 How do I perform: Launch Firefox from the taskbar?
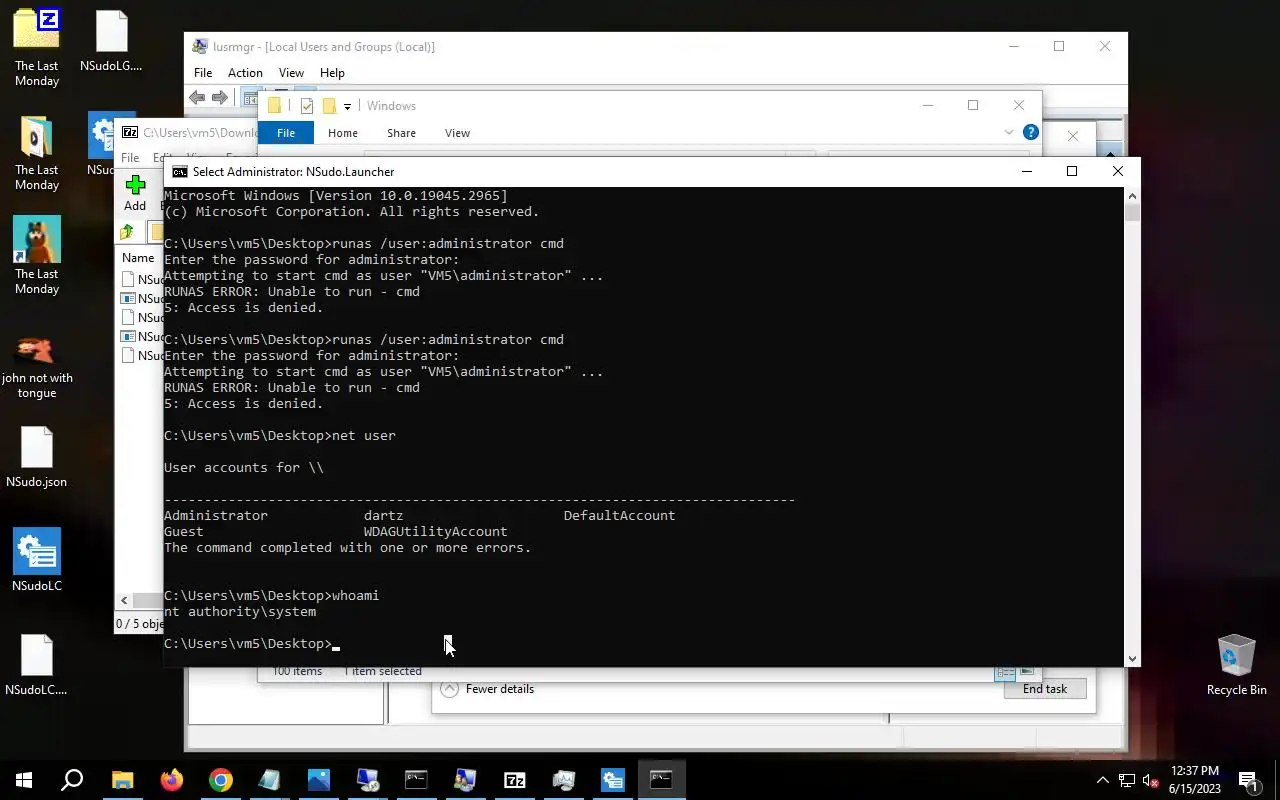(171, 780)
